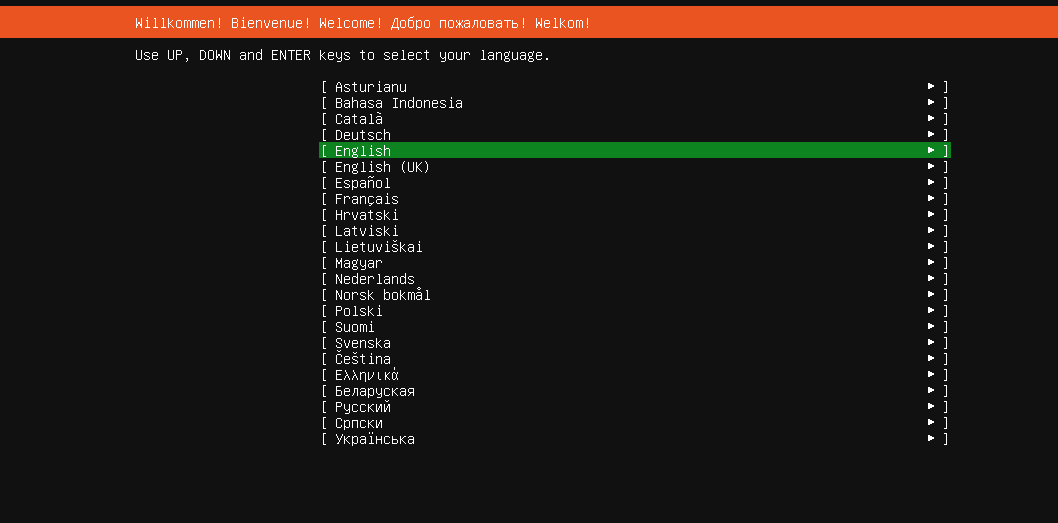This screenshot has width=1058, height=523.
Task: Click the arrow on the Norsk bokmål row
Action: [931, 294]
